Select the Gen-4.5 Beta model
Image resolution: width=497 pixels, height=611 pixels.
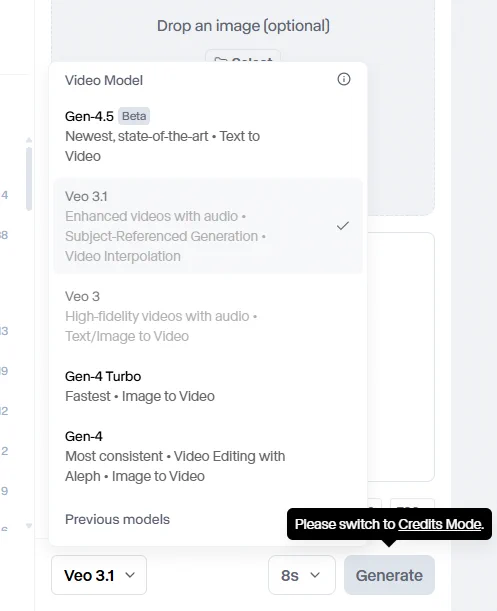click(x=208, y=136)
